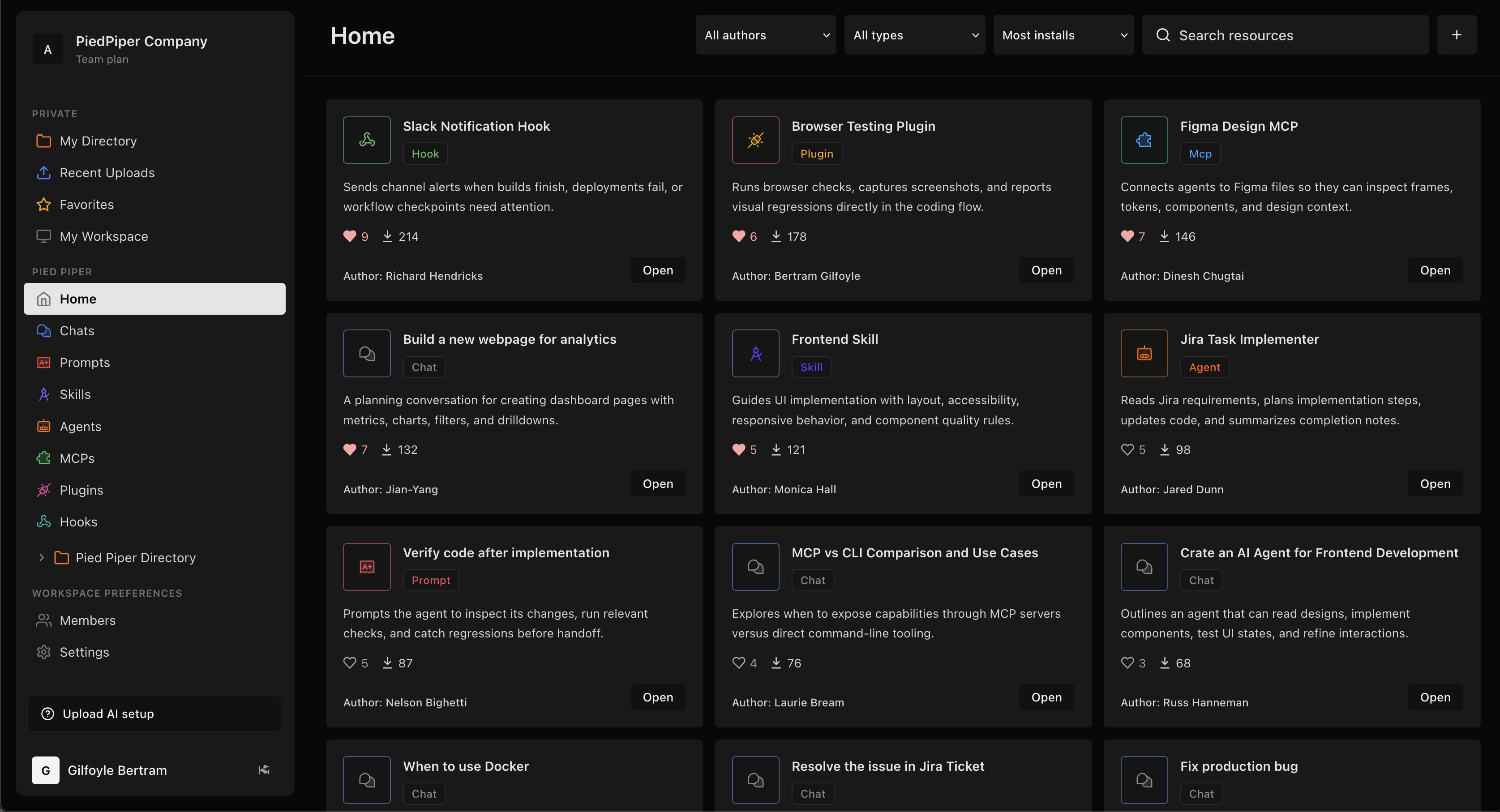1500x812 pixels.
Task: Click the Upload AI setup button
Action: pos(154,714)
